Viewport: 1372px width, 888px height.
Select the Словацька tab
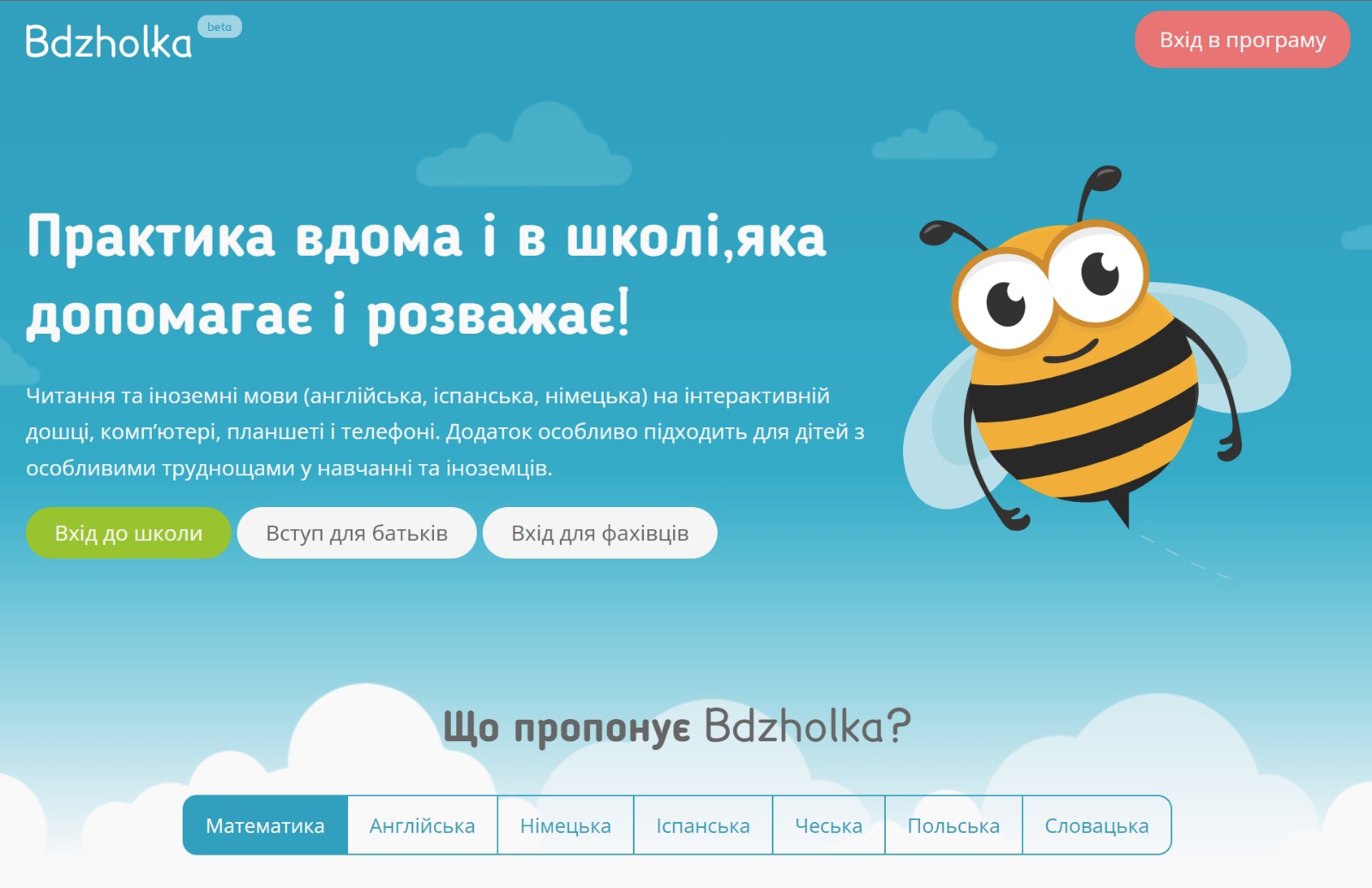click(1097, 825)
